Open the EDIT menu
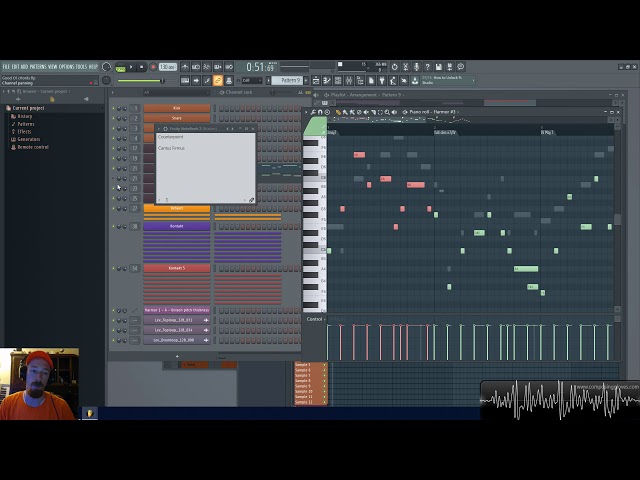640x480 pixels. [16, 67]
